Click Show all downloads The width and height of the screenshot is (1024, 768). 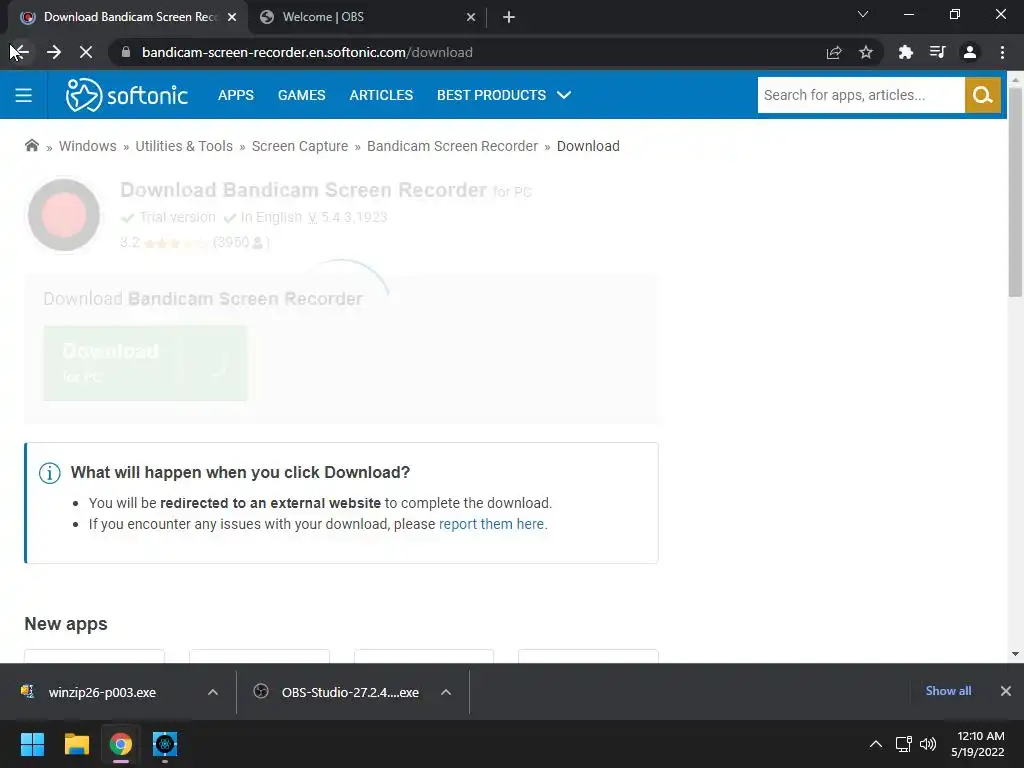tap(948, 691)
